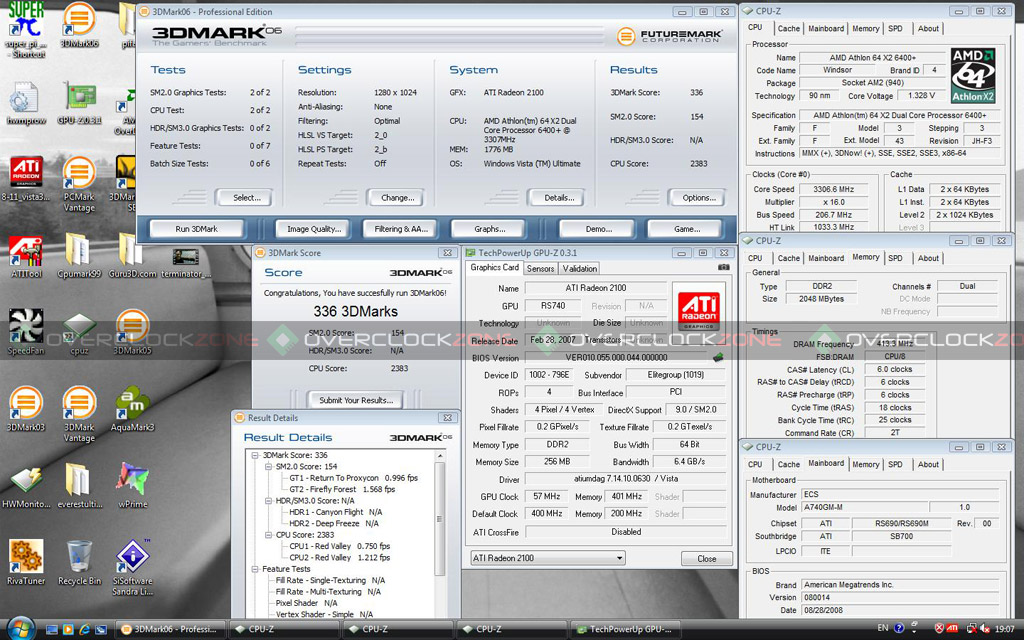Open SPD tab in top CPU-Z window
Screen dimensions: 1024x640
(x=895, y=29)
